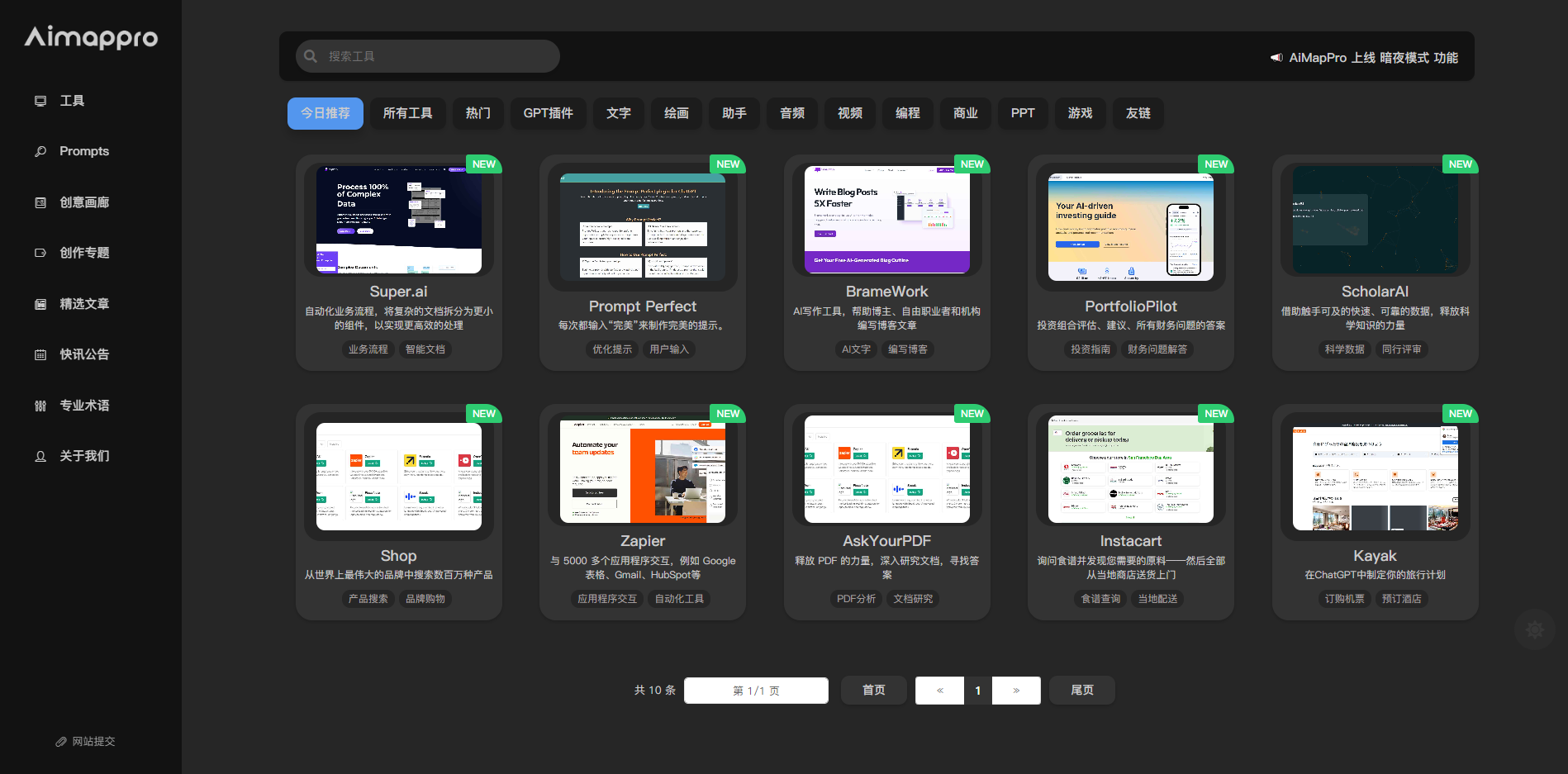Go to the next page arrow »
Image resolution: width=1568 pixels, height=774 pixels.
click(x=1015, y=691)
